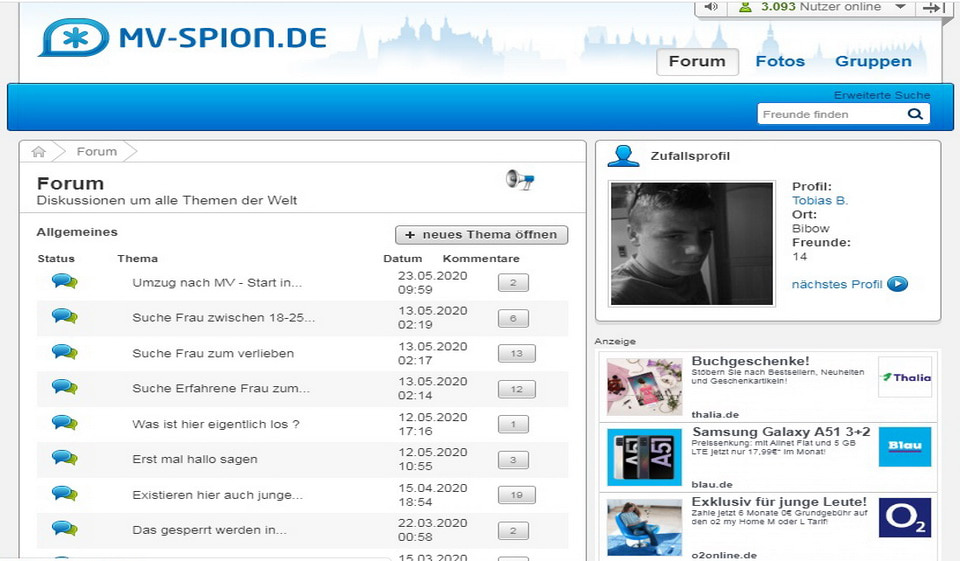Open thread 'Was ist hier eigentlich los ?'
This screenshot has width=960, height=561.
(x=216, y=424)
